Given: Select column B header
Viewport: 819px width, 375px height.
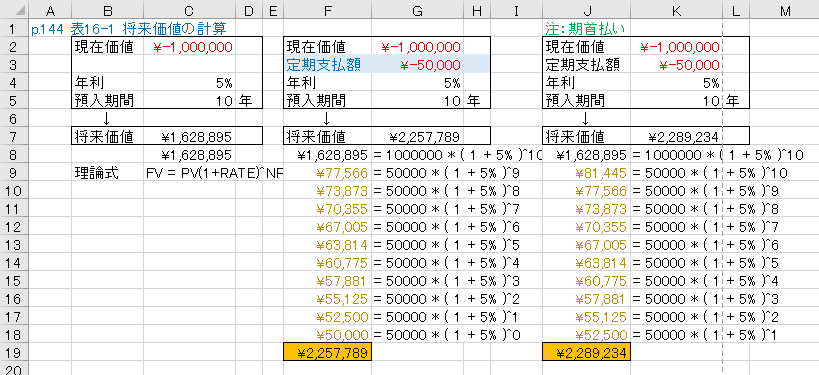Looking at the screenshot, I should 108,10.
